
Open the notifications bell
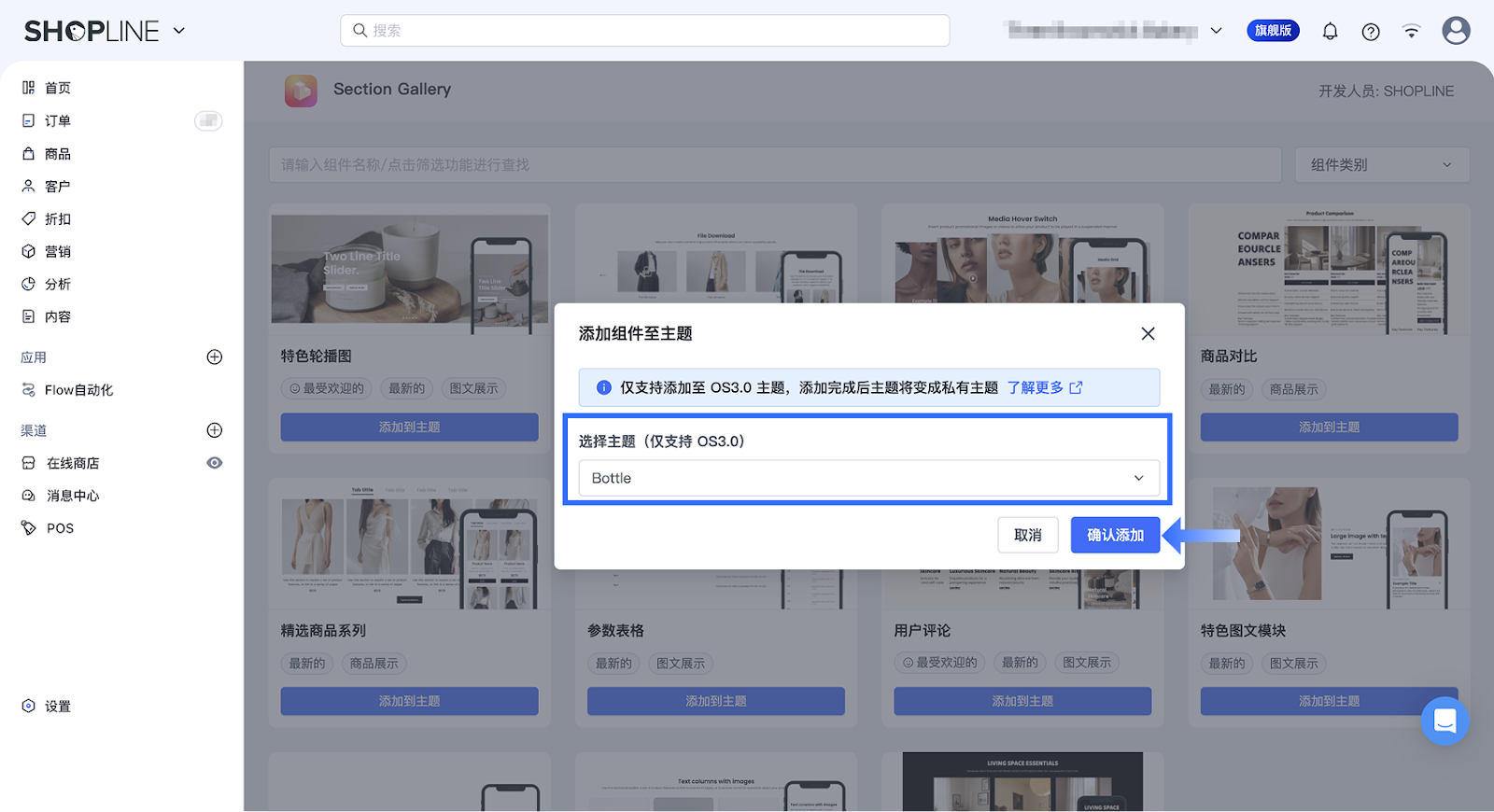tap(1330, 32)
